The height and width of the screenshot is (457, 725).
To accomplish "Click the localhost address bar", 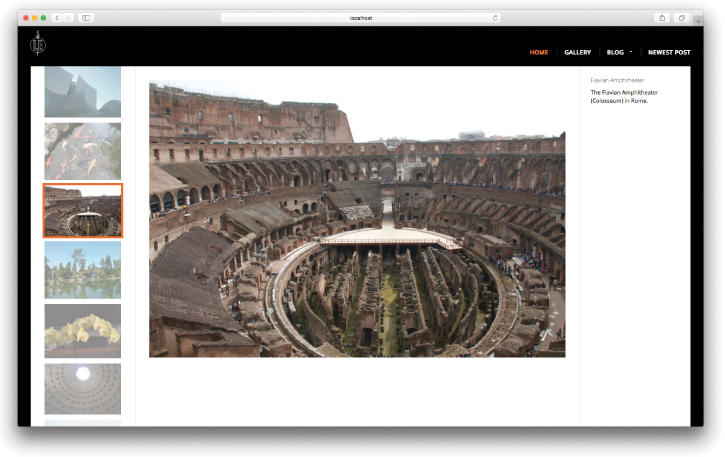I will [361, 18].
